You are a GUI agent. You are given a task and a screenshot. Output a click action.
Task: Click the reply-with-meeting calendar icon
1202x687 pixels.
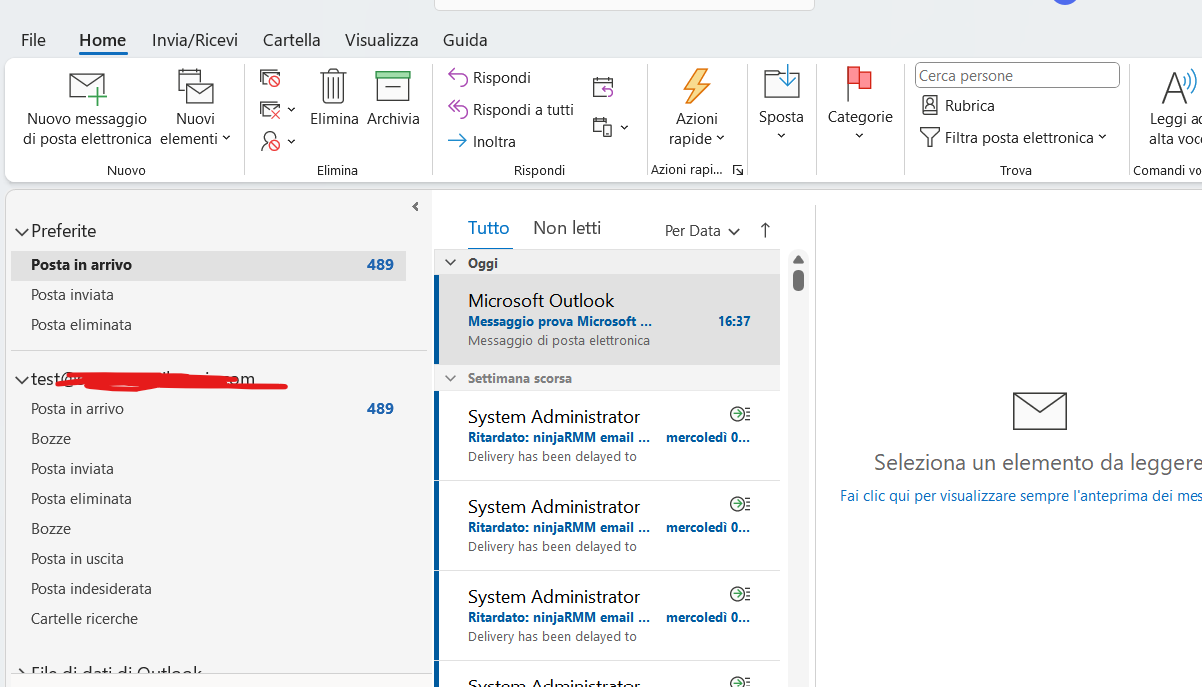pyautogui.click(x=603, y=88)
